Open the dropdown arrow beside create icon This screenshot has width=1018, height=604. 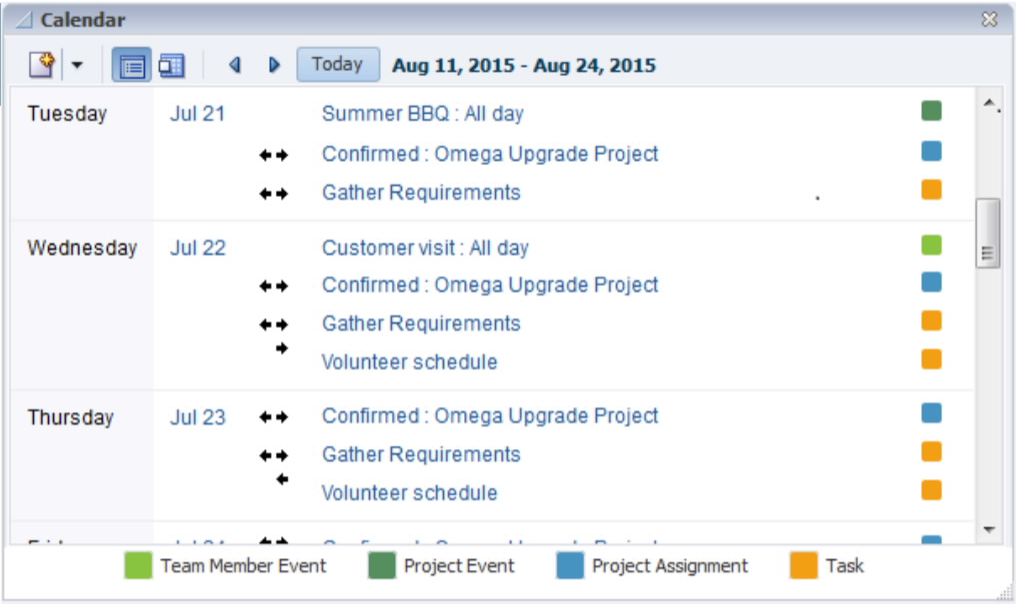[77, 66]
